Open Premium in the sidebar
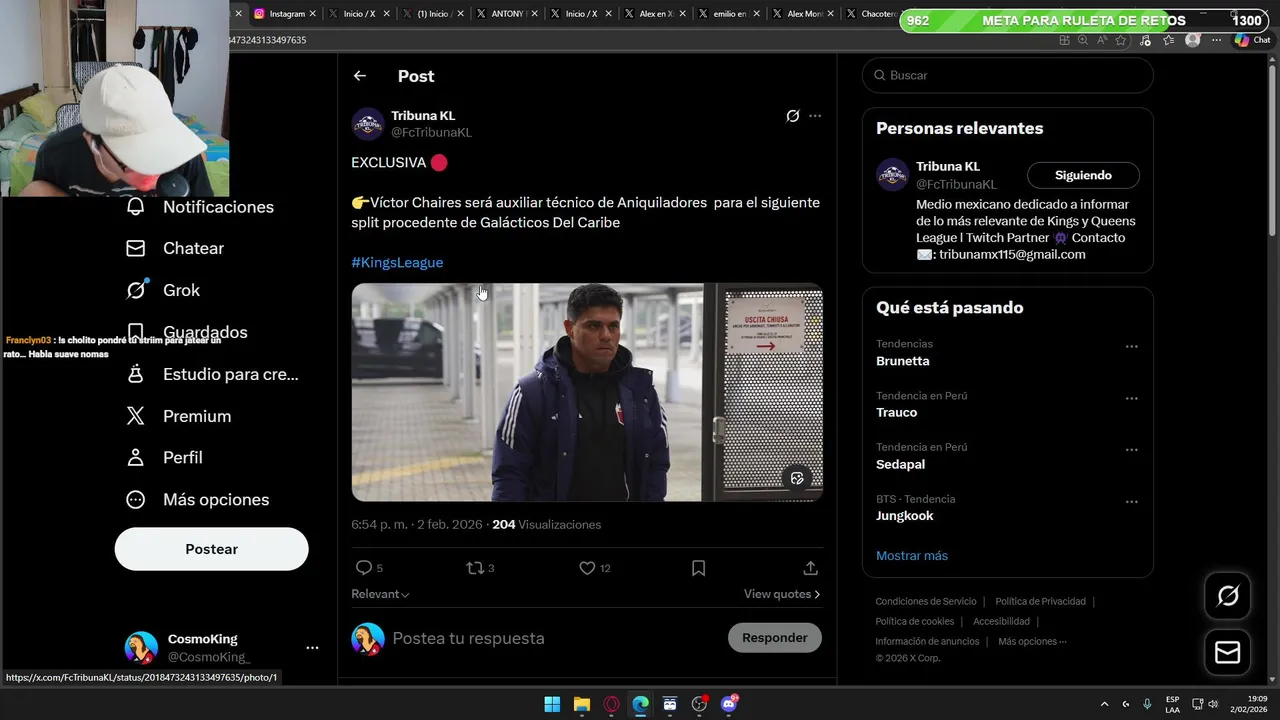Viewport: 1280px width, 720px height. click(178, 416)
